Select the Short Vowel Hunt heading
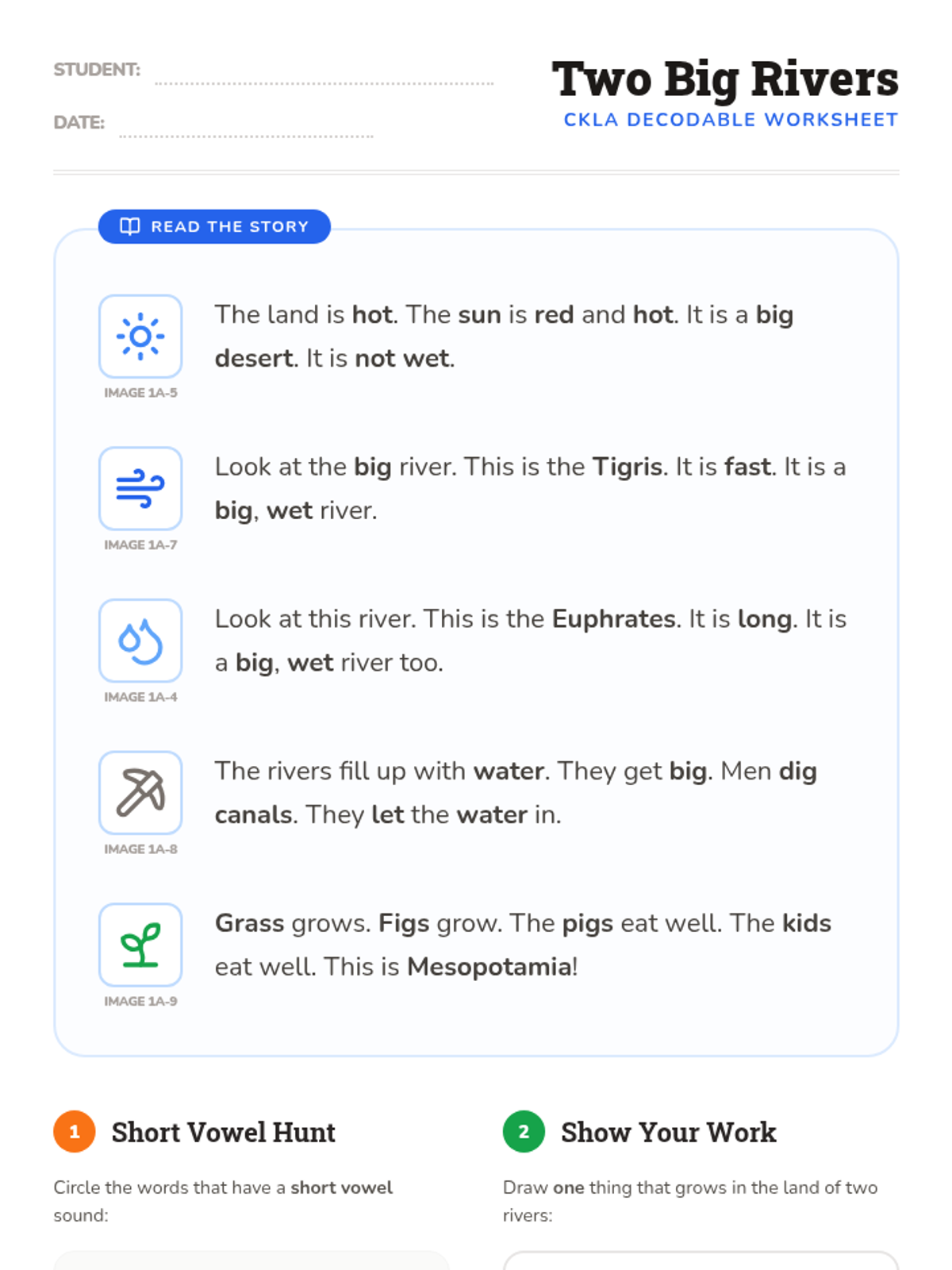 pyautogui.click(x=223, y=1132)
